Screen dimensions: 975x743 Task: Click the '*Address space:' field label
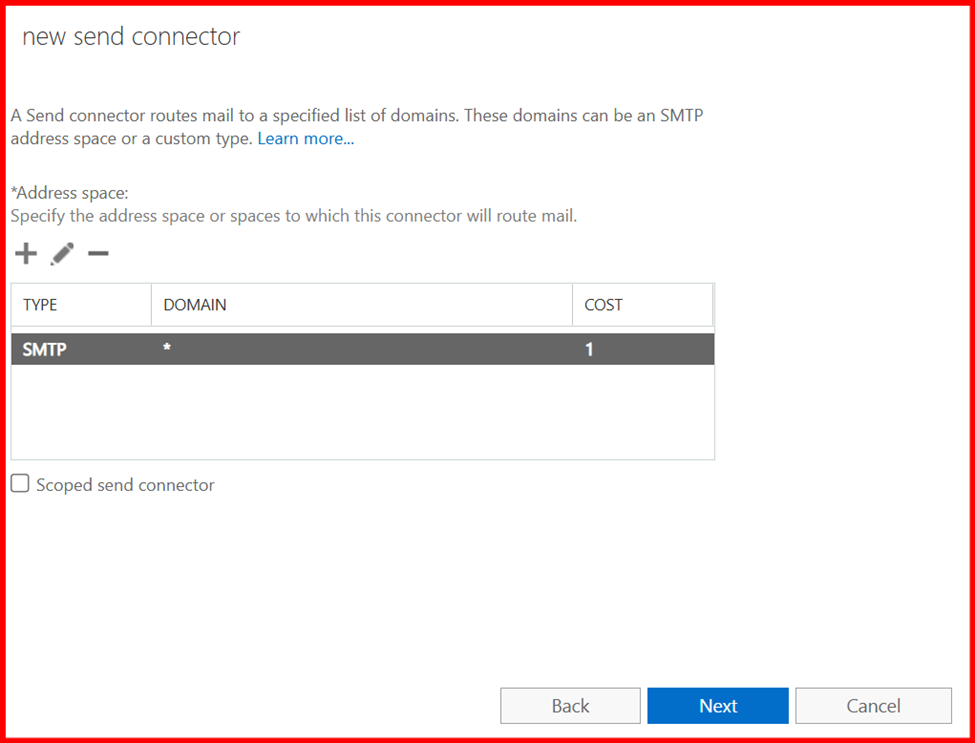[x=70, y=193]
